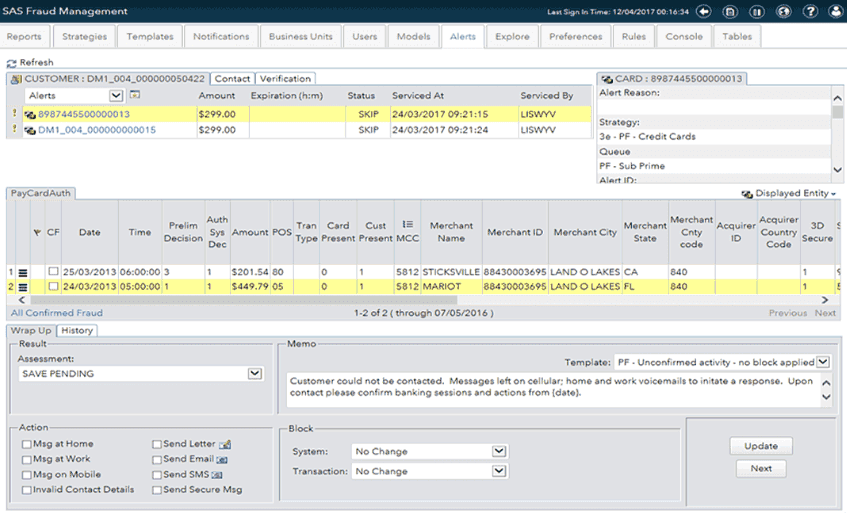Viewport: 847px width, 513px height.
Task: Click the filter funnel icon in table header
Action: (x=37, y=233)
